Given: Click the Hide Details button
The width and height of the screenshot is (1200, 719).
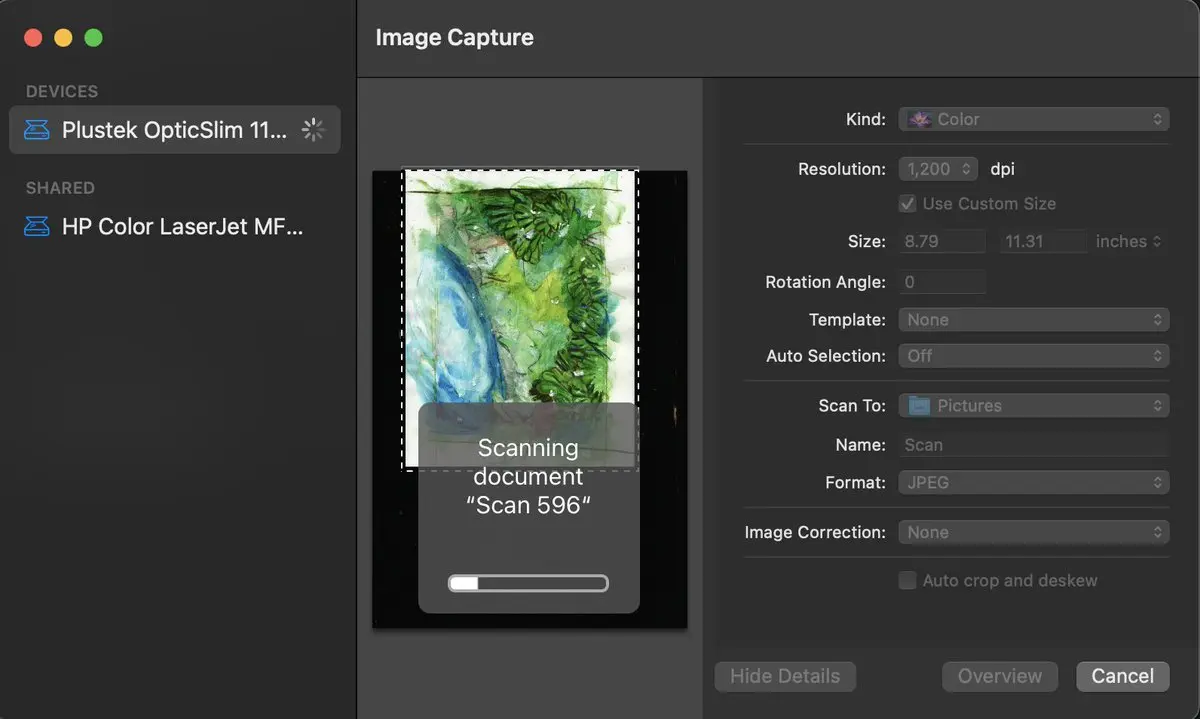Looking at the screenshot, I should tap(785, 677).
